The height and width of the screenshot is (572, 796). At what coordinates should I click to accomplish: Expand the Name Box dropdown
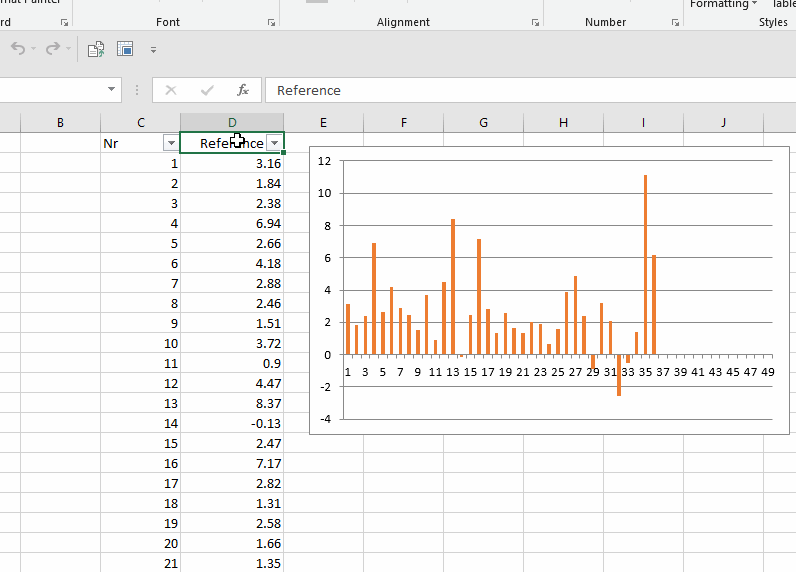(111, 90)
